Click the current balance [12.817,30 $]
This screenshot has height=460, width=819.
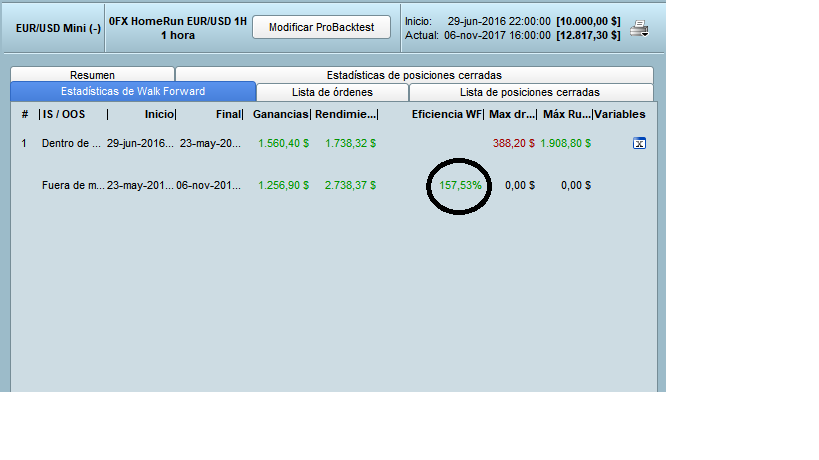pyautogui.click(x=588, y=36)
